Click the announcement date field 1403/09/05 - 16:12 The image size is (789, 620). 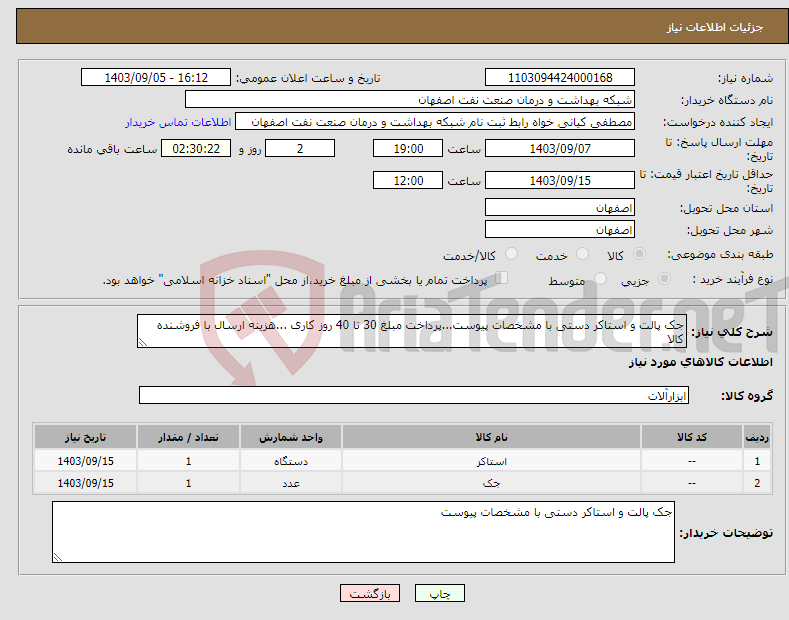(156, 78)
